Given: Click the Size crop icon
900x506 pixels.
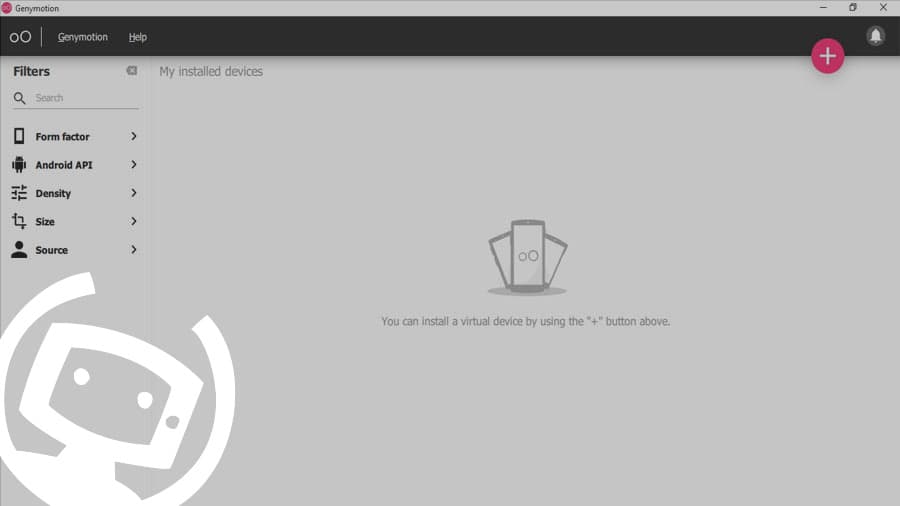Looking at the screenshot, I should (19, 221).
